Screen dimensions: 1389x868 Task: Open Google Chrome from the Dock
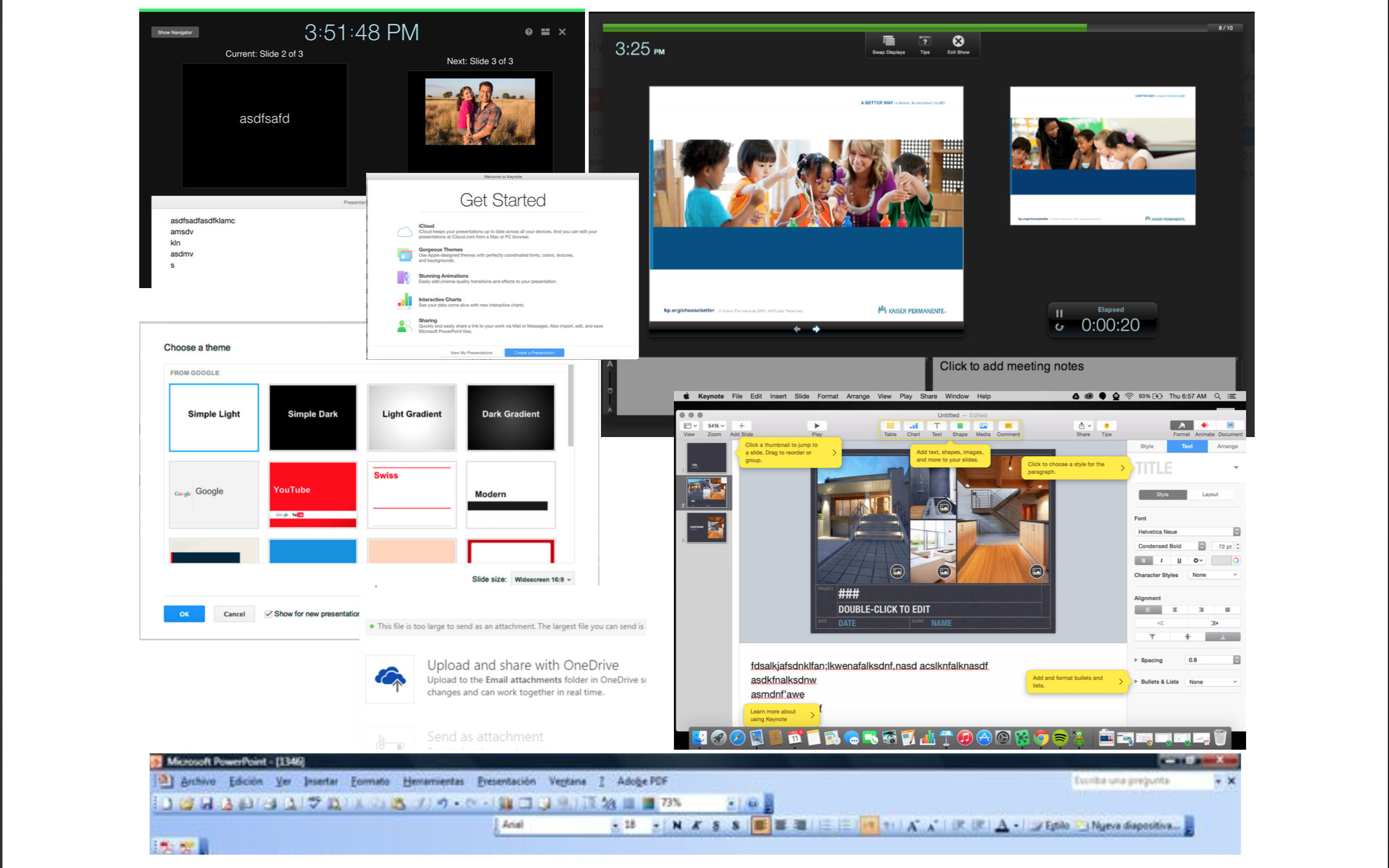pyautogui.click(x=1041, y=737)
